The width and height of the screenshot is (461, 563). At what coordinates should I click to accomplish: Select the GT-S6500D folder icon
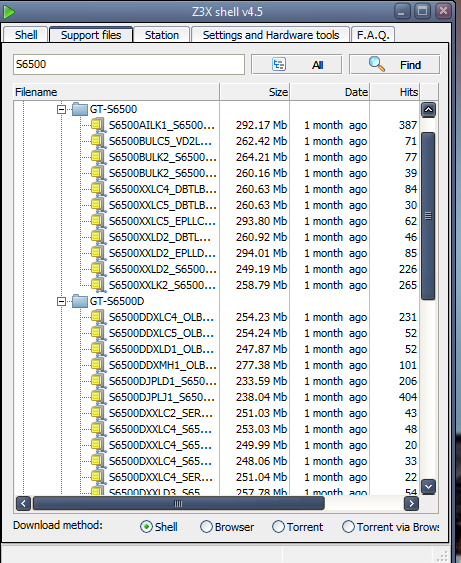point(80,301)
